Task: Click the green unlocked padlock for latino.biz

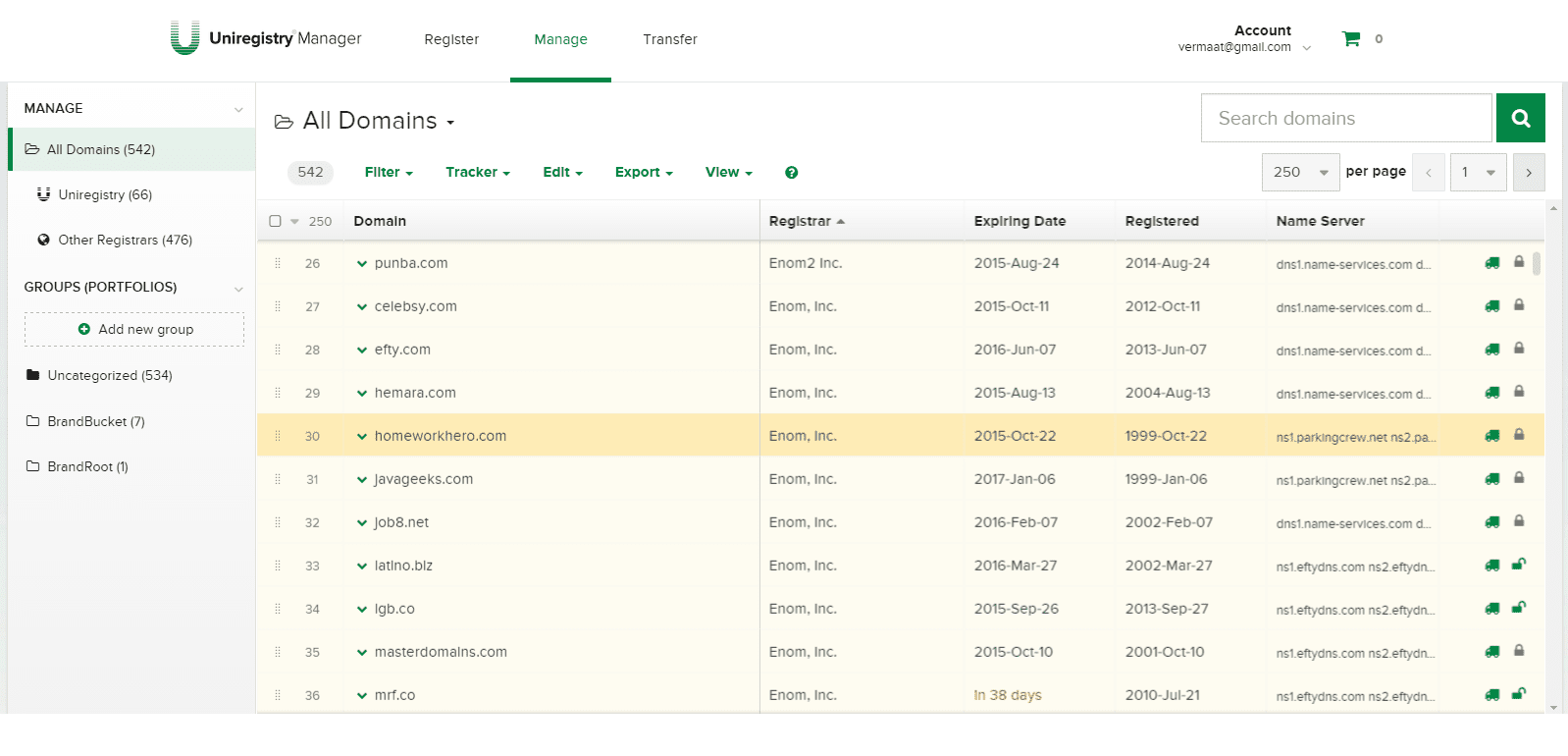Action: (x=1519, y=565)
